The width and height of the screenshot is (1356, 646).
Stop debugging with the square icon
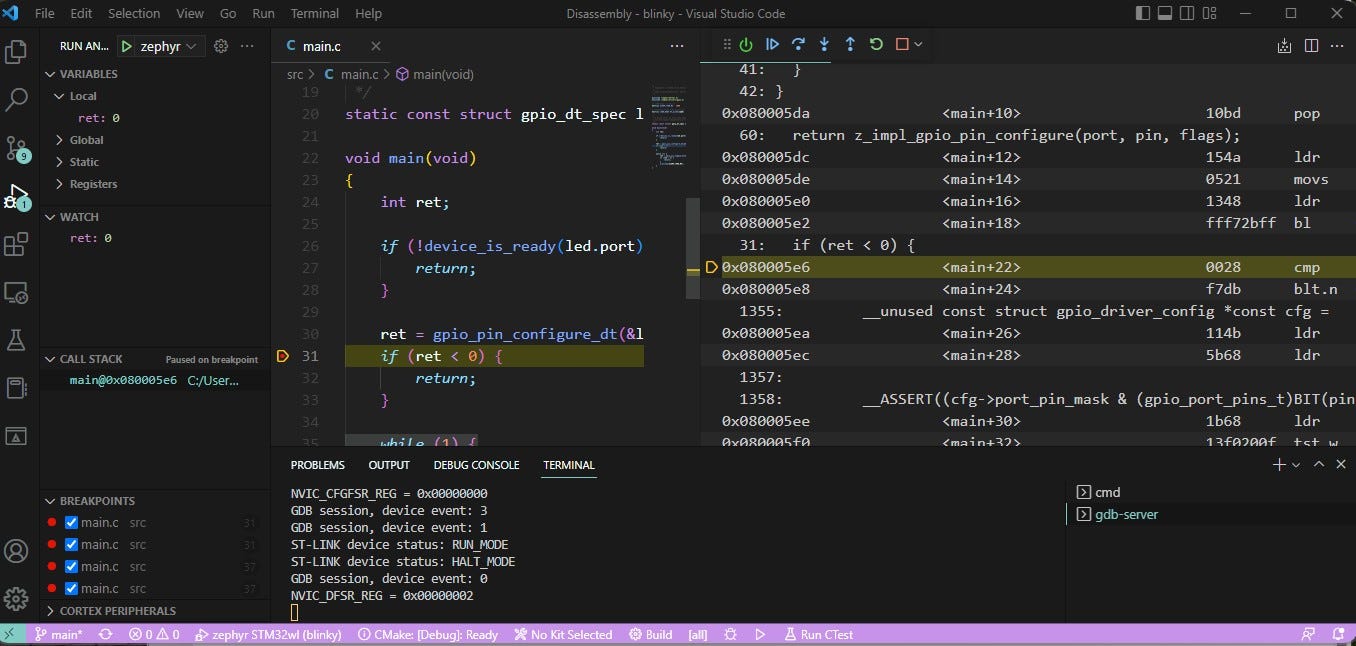coord(902,45)
